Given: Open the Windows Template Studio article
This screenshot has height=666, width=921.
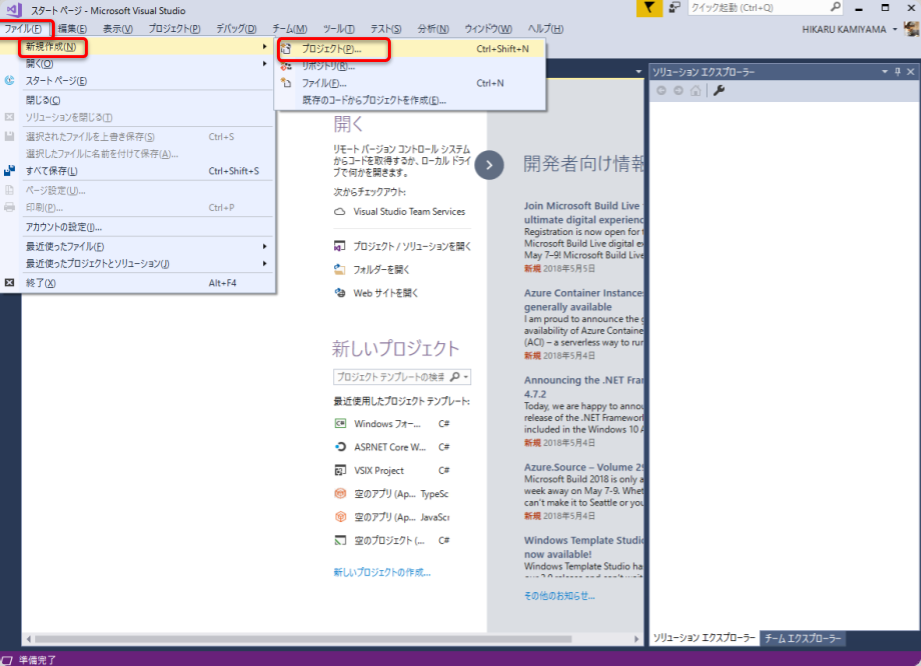Looking at the screenshot, I should coord(584,547).
